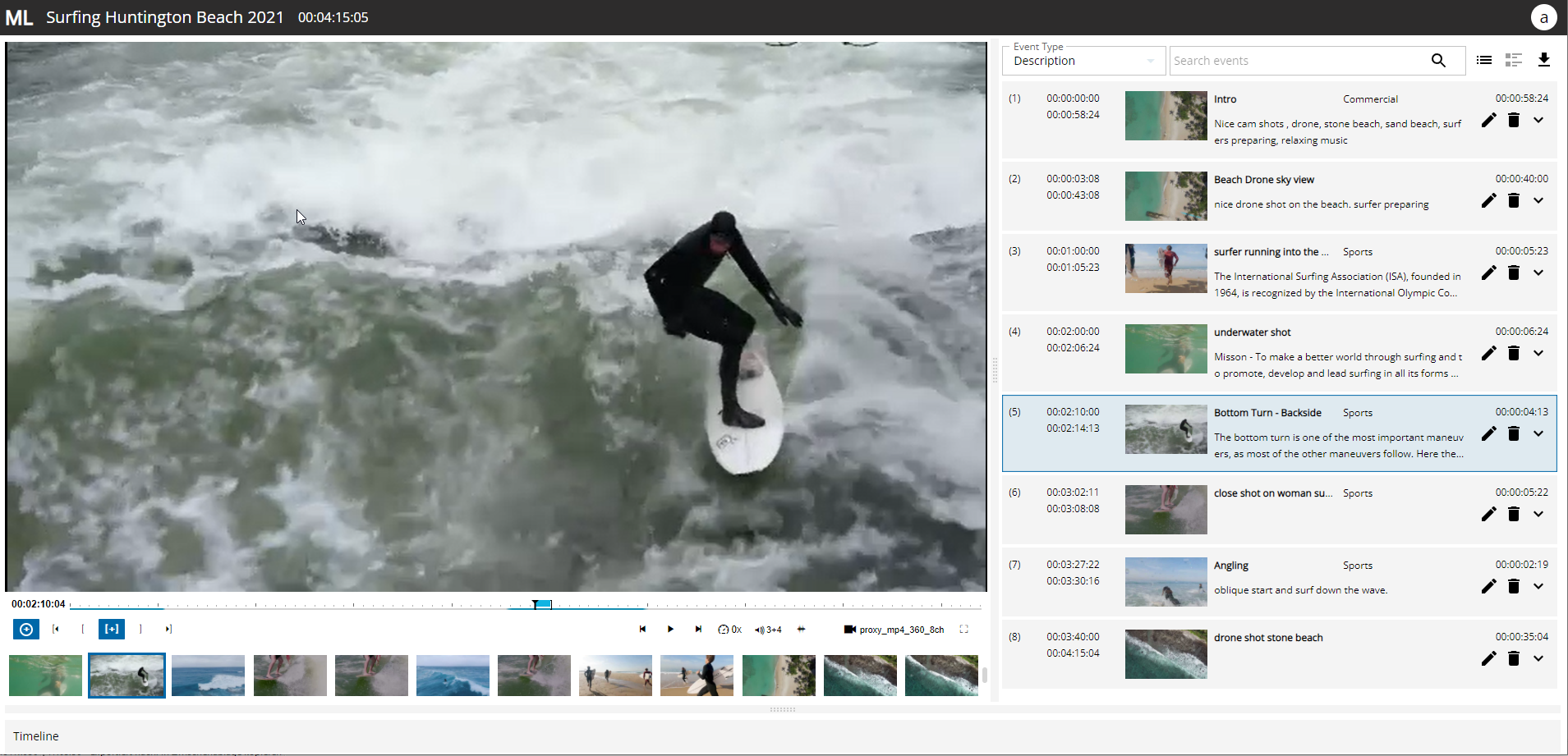Click the search magnifier icon

click(1438, 61)
